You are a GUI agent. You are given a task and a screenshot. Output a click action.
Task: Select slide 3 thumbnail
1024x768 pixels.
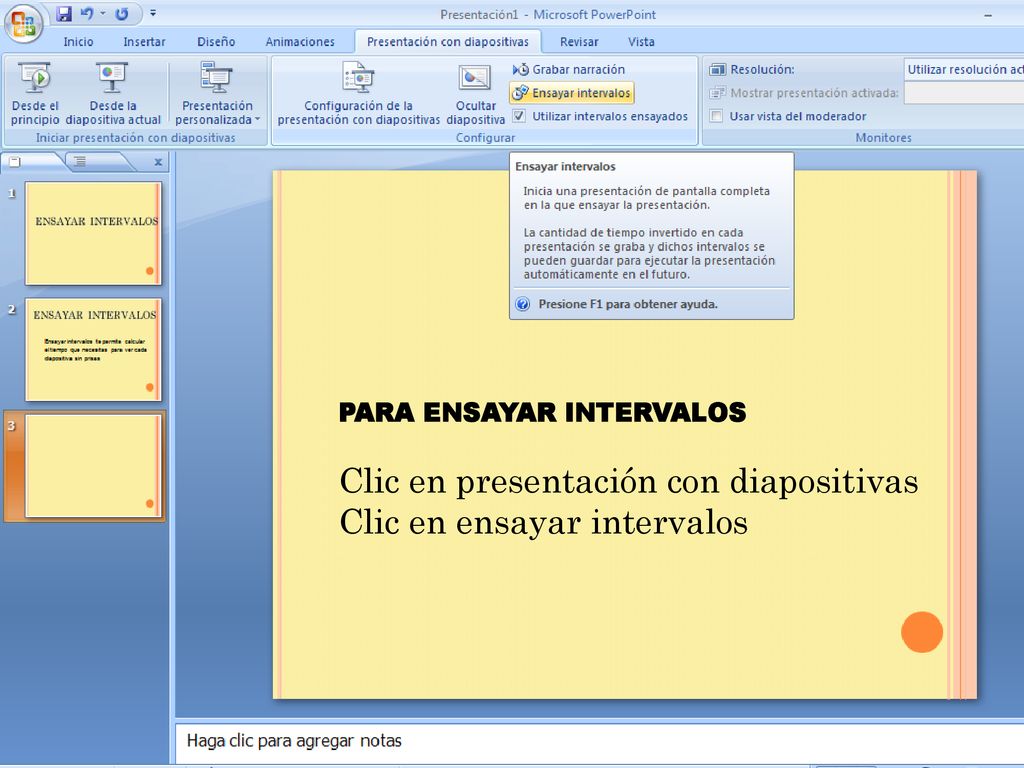(93, 466)
